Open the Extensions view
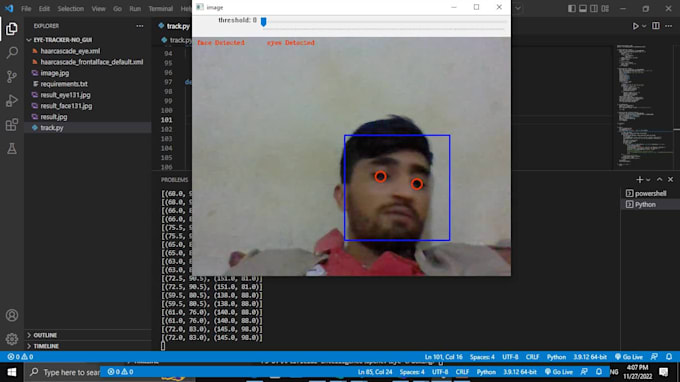 tap(12, 125)
